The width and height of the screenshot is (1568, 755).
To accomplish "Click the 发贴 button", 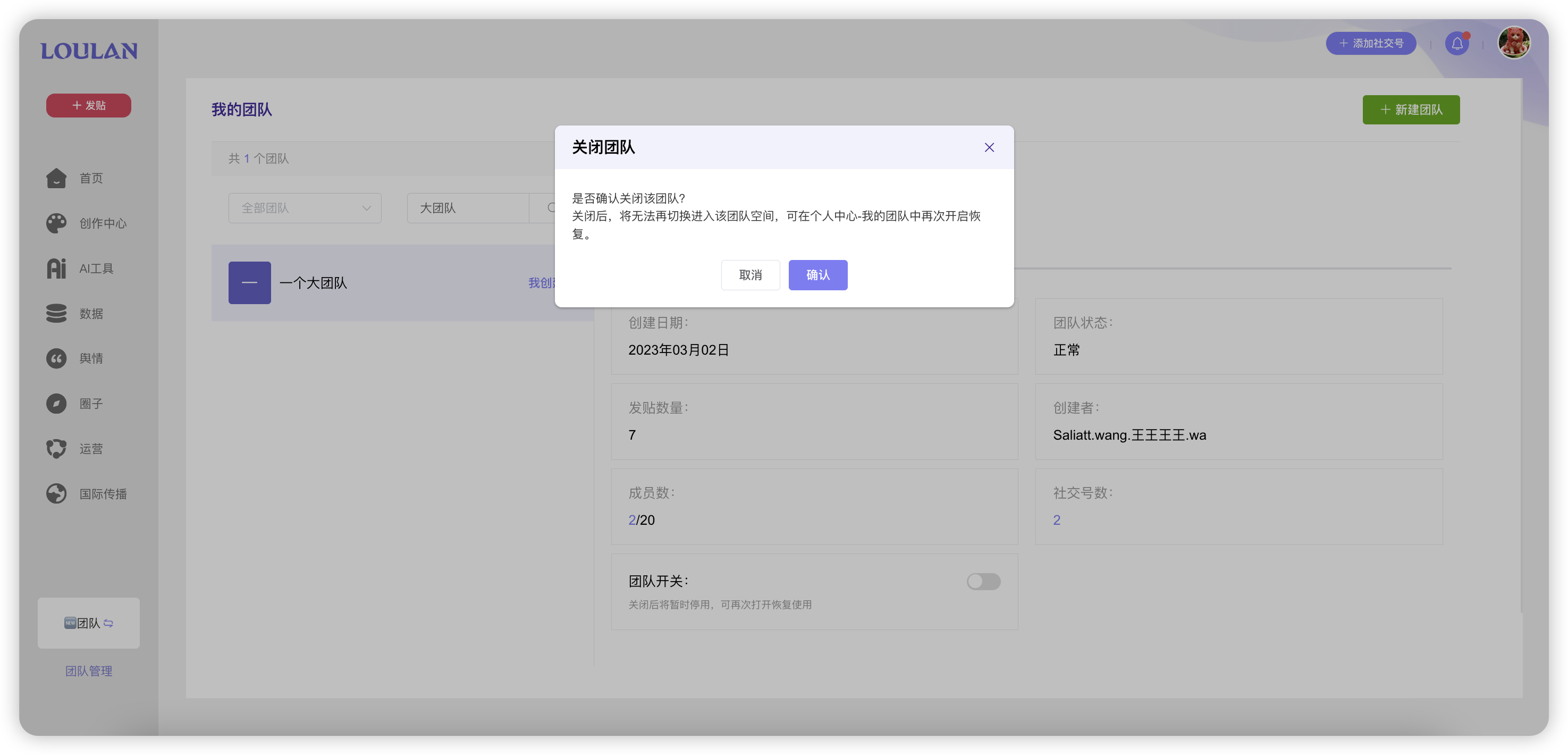I will point(89,105).
